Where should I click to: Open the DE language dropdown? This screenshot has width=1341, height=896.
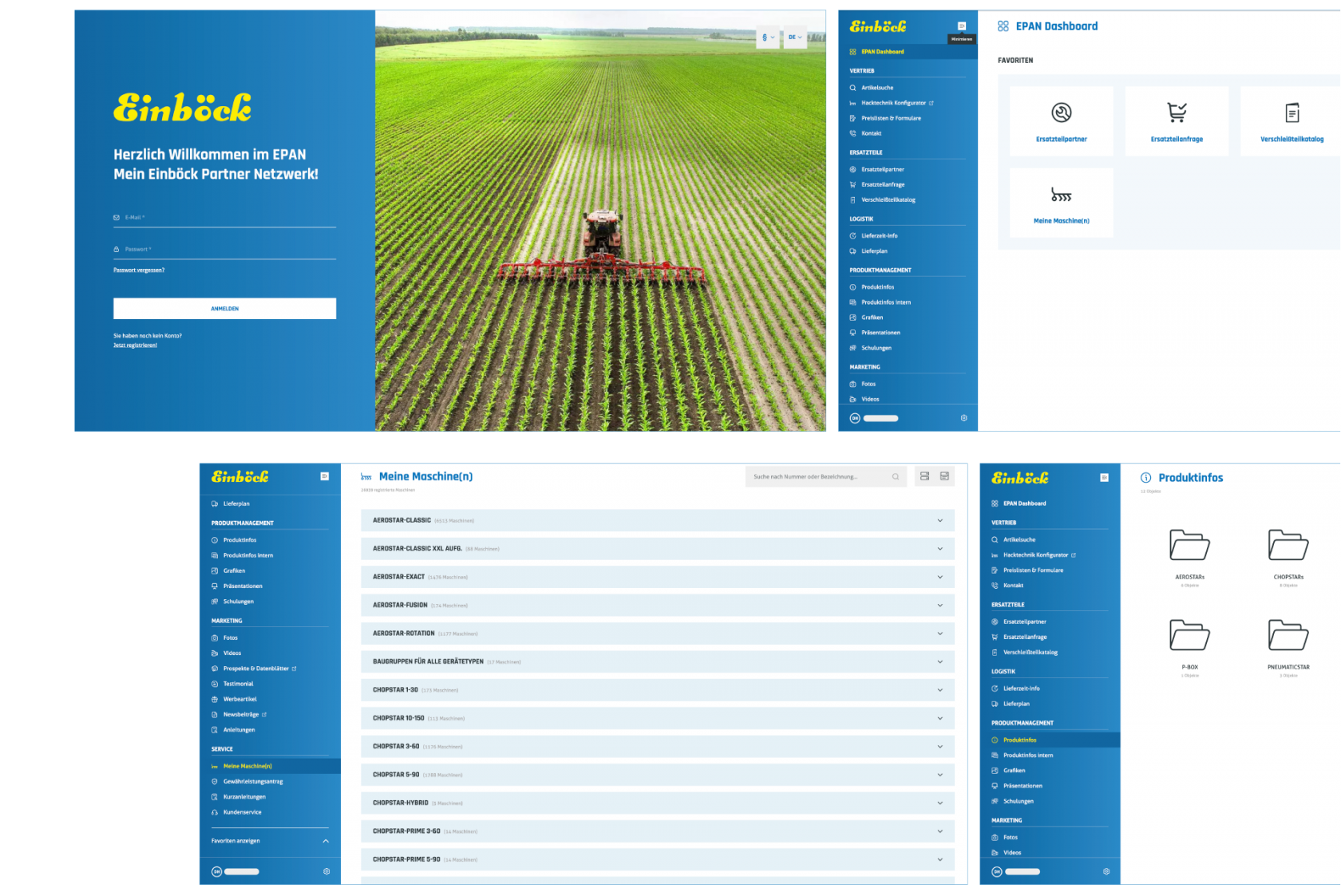click(795, 37)
